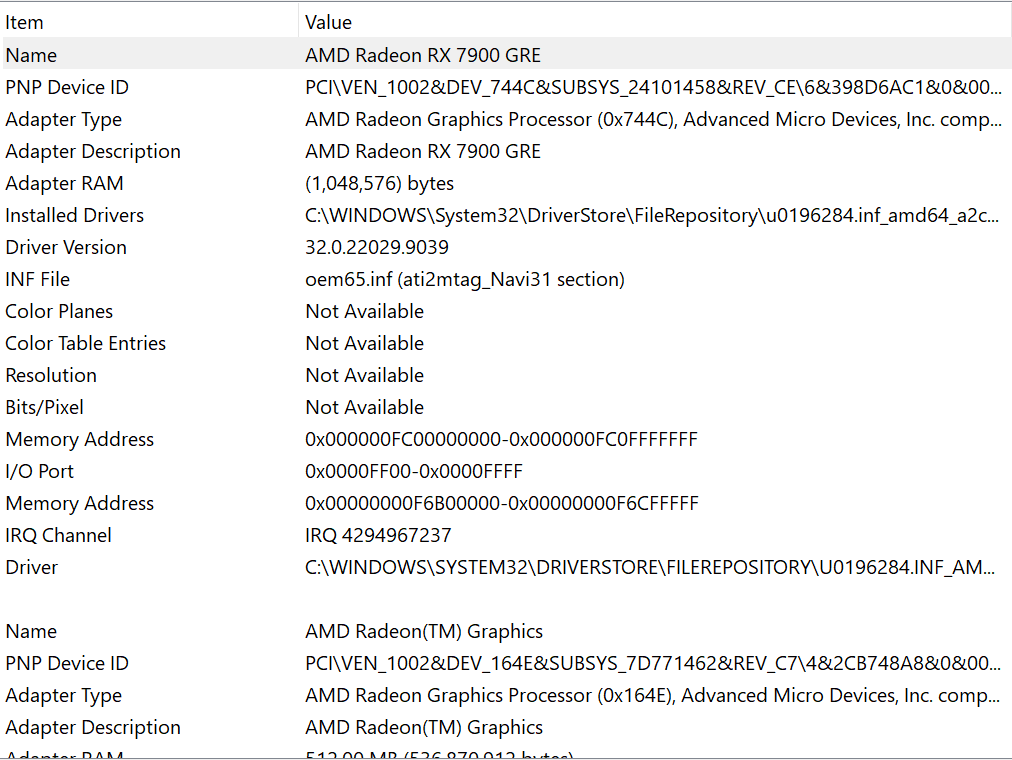Screen dimensions: 1012x760
Task: Select the Bits/Pixel row
Action: [x=44, y=407]
